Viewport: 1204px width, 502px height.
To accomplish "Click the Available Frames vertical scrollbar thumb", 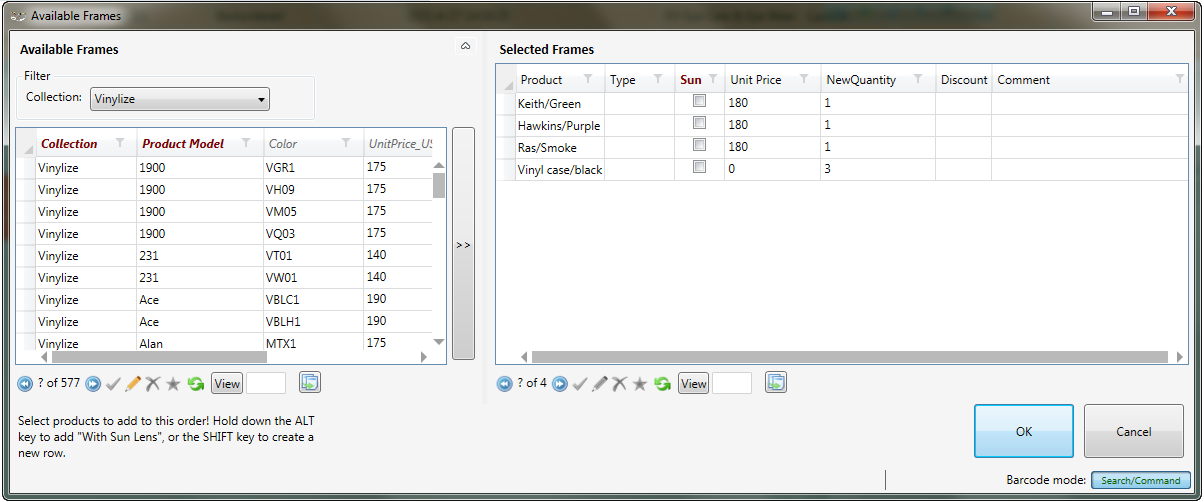I will click(439, 186).
